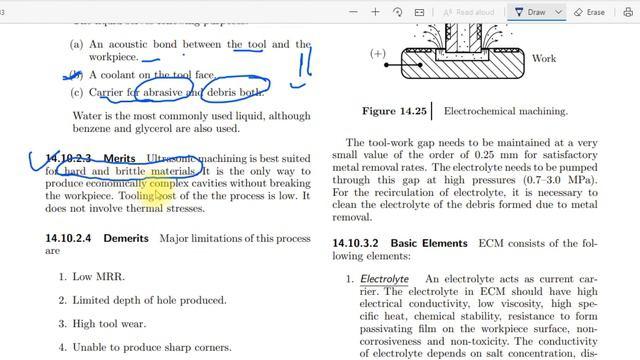Select the Erase tool
640x360 pixels.
click(x=589, y=12)
